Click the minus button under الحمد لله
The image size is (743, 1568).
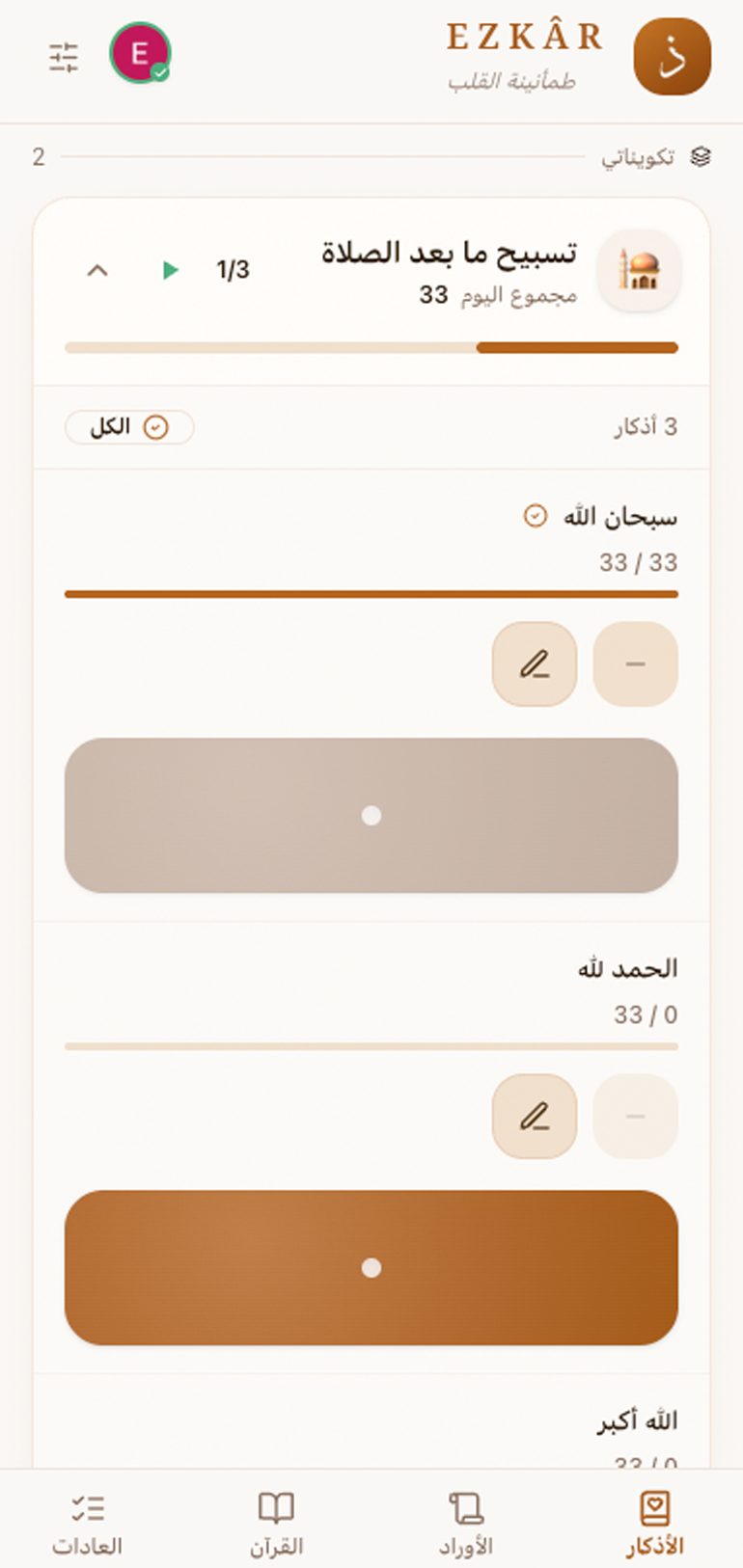[635, 1116]
